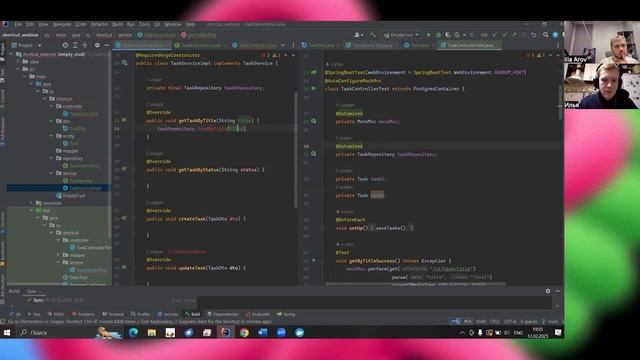The height and width of the screenshot is (360, 640).
Task: Click the Debug bug icon
Action: pyautogui.click(x=438, y=35)
